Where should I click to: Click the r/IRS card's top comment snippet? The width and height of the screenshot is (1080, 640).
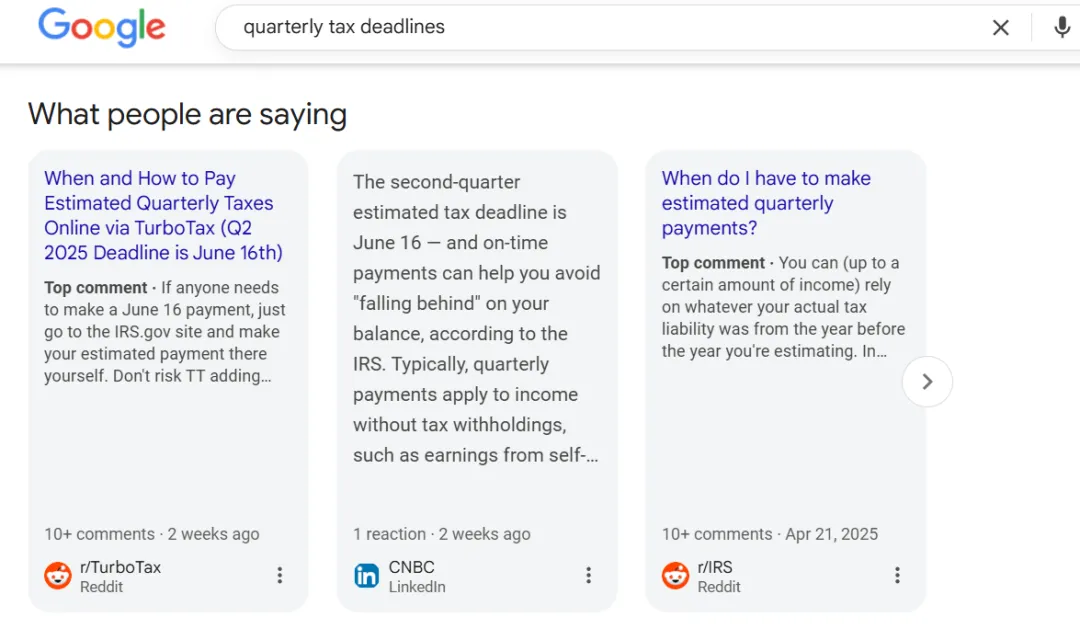click(783, 307)
